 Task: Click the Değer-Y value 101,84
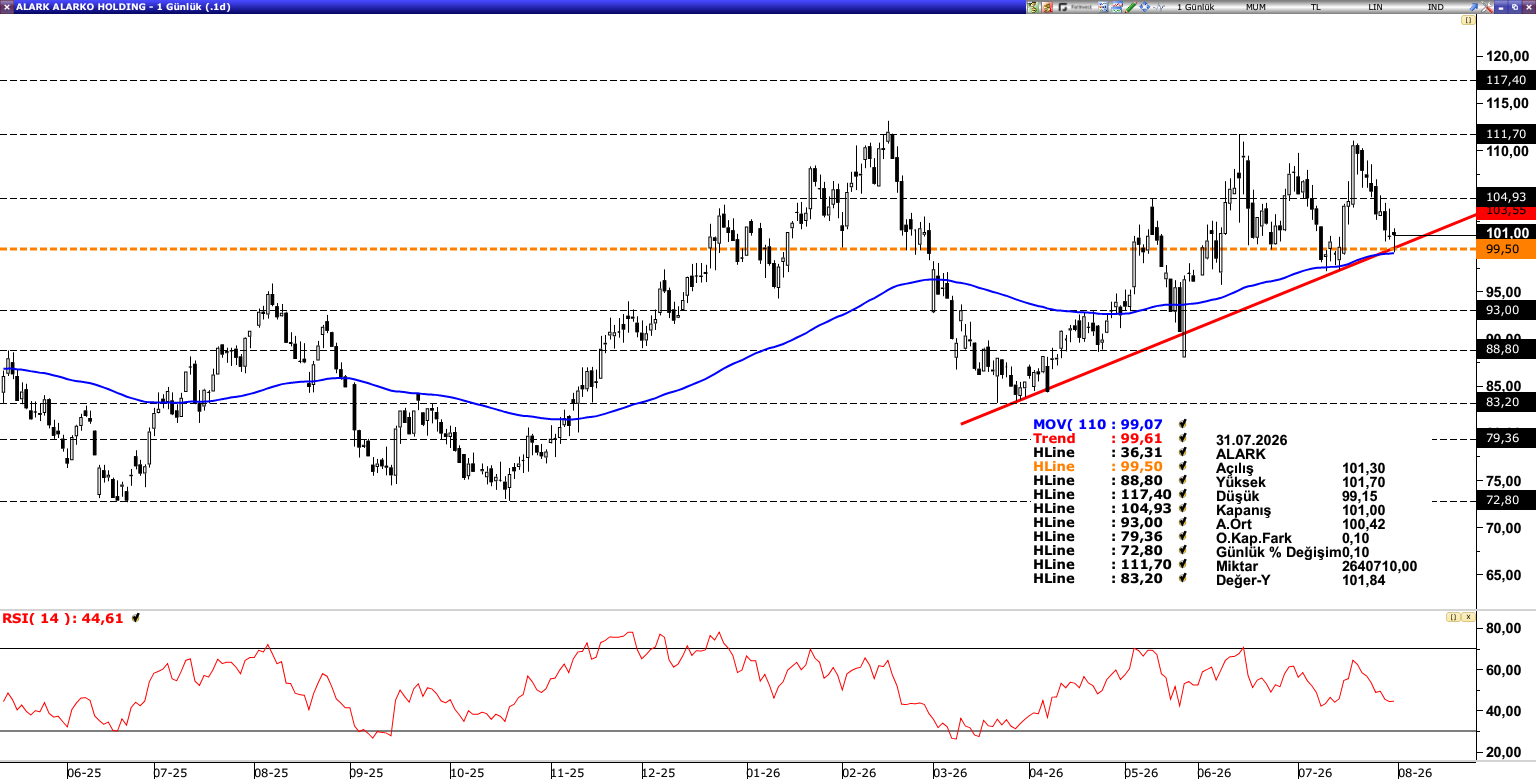tap(1363, 580)
